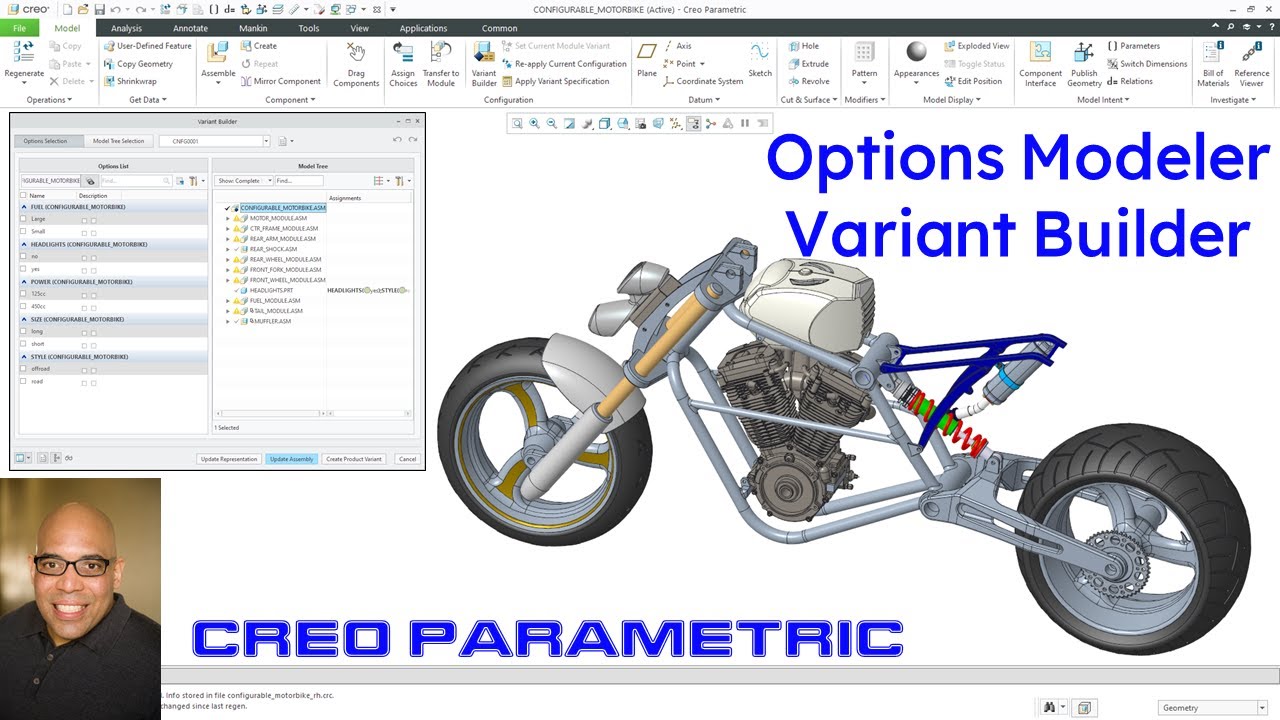Open the Operations group dropdown

pos(51,100)
